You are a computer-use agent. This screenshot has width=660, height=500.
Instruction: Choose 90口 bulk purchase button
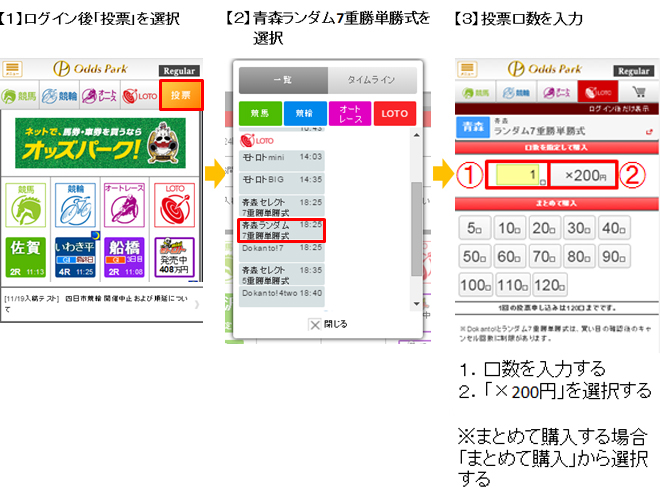point(614,256)
